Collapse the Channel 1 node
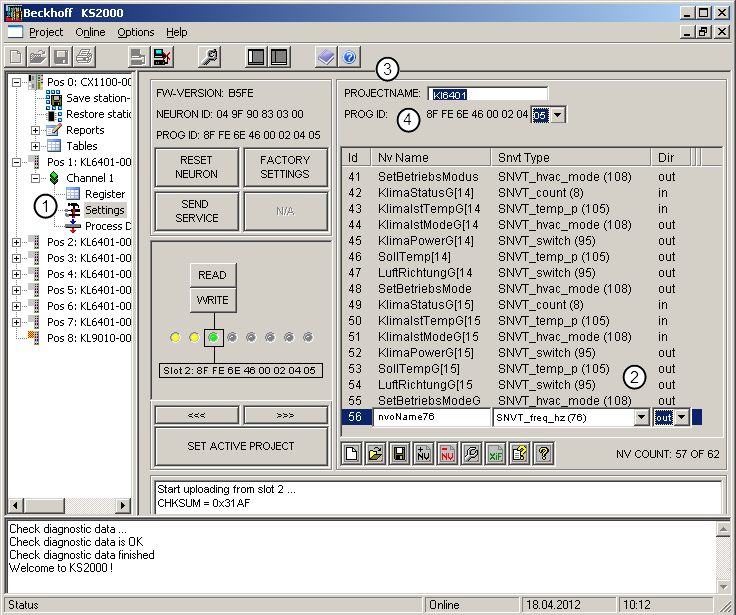Viewport: 736px width, 615px height. (x=35, y=178)
